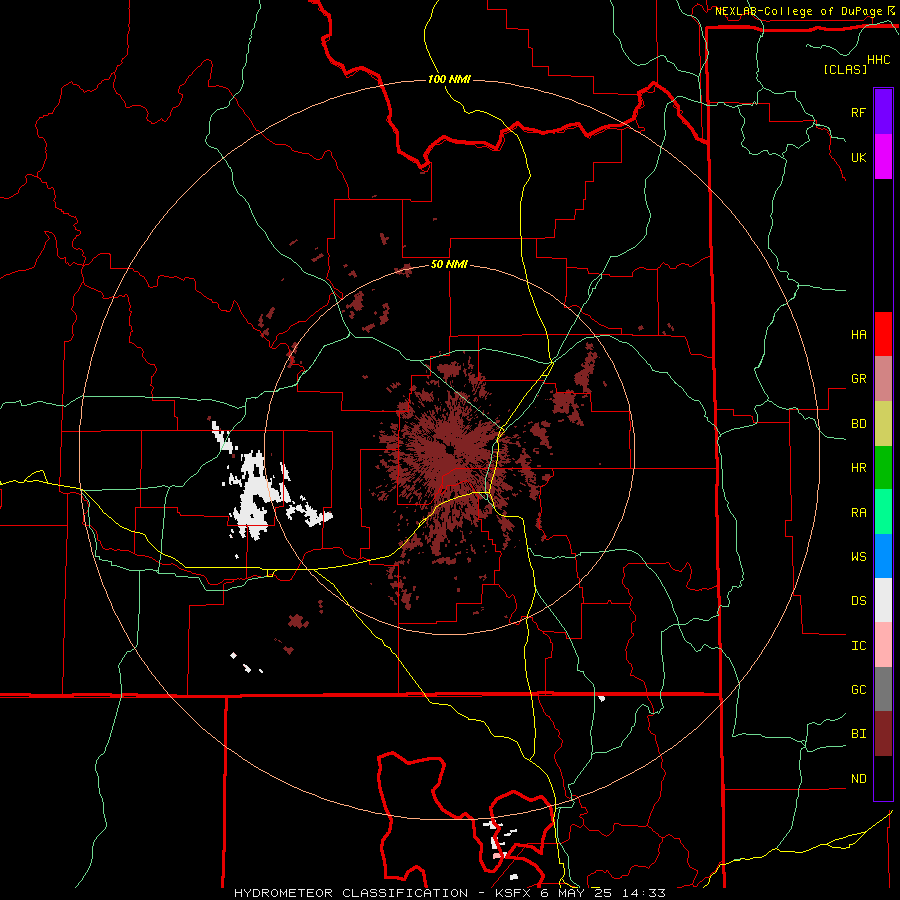Click the RF legend label
This screenshot has height=900, width=900.
pyautogui.click(x=858, y=112)
